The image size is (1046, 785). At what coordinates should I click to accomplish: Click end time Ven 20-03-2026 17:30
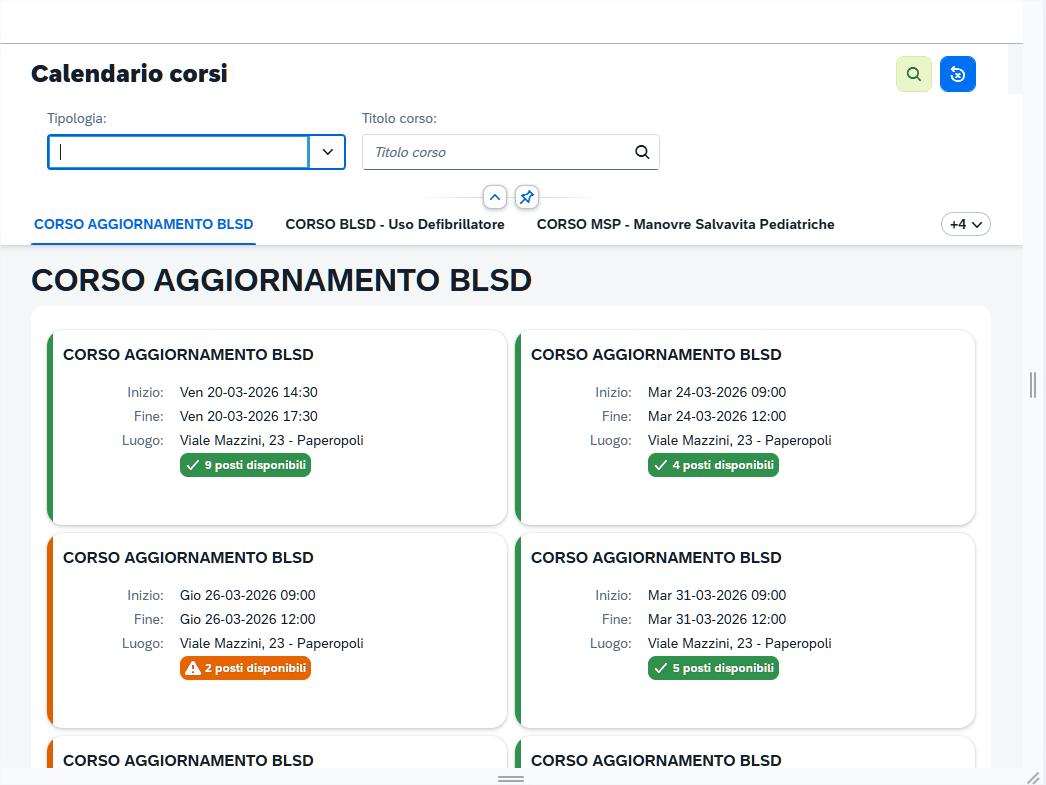249,416
